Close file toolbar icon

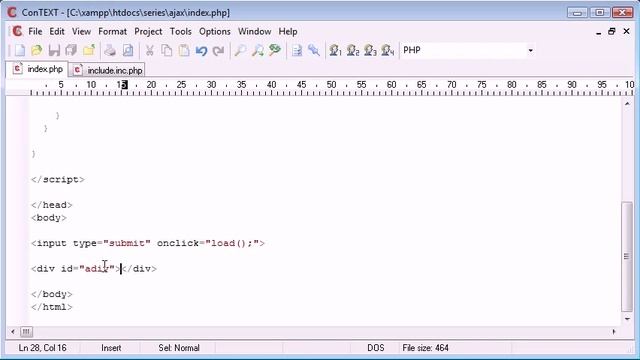(89, 50)
